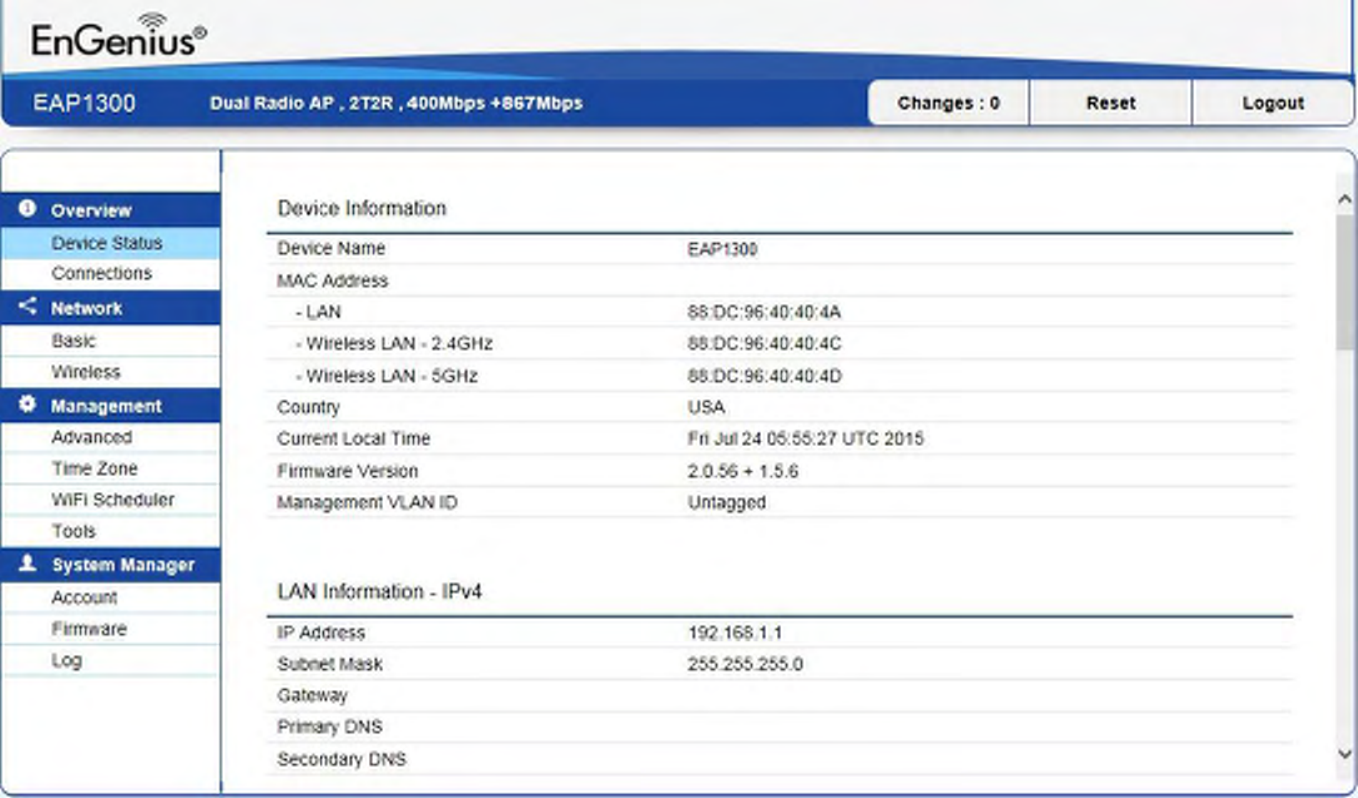This screenshot has height=798, width=1358.
Task: Click the Management VLAN ID value Untagged
Action: [726, 503]
